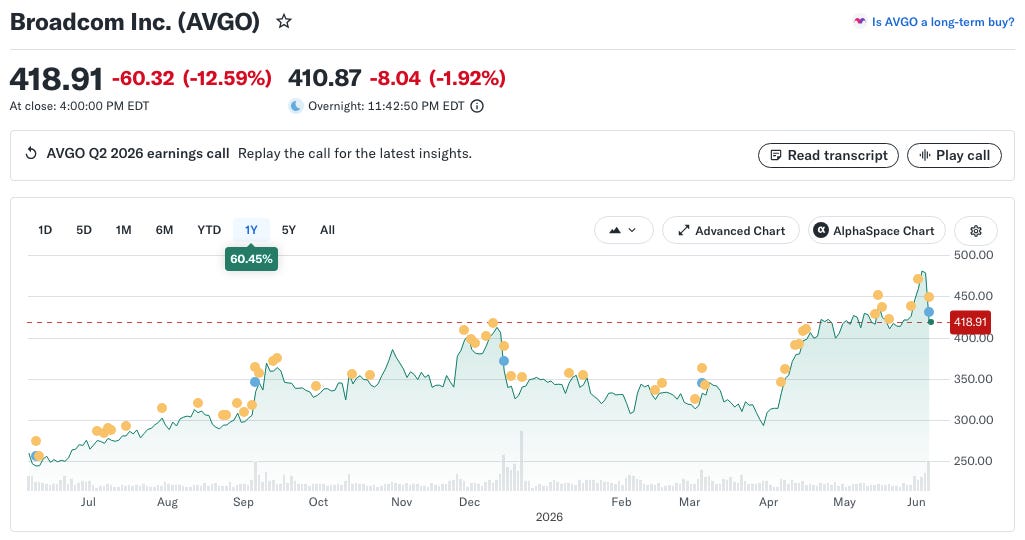Select the 1Y time range
Screen dimensions: 1025x540
pos(251,230)
